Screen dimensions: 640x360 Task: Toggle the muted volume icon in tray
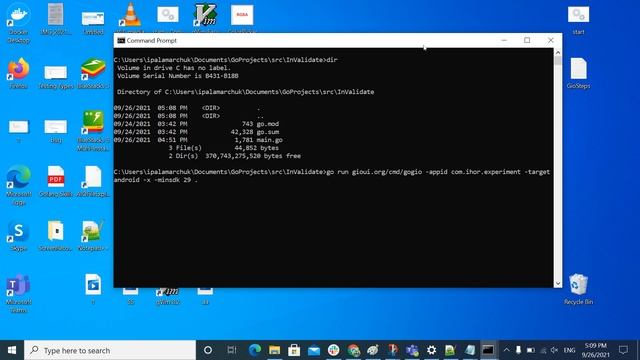click(554, 350)
